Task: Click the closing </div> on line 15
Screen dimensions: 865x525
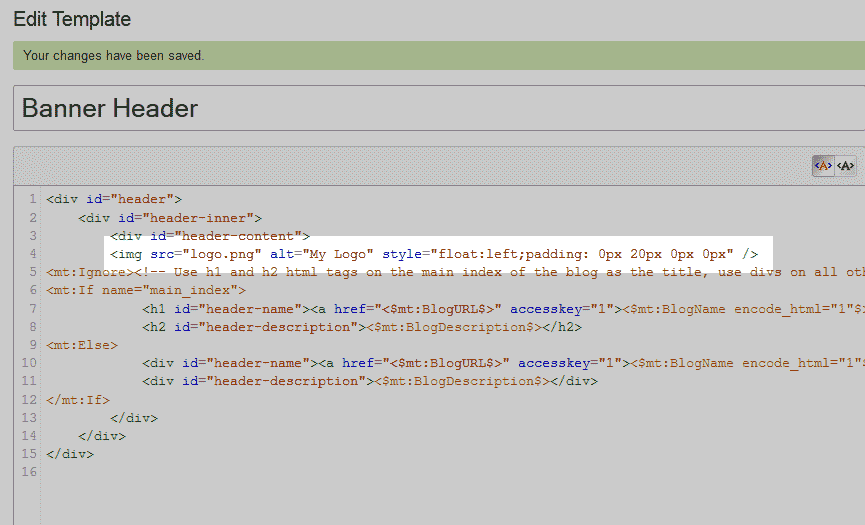Action: [70, 454]
